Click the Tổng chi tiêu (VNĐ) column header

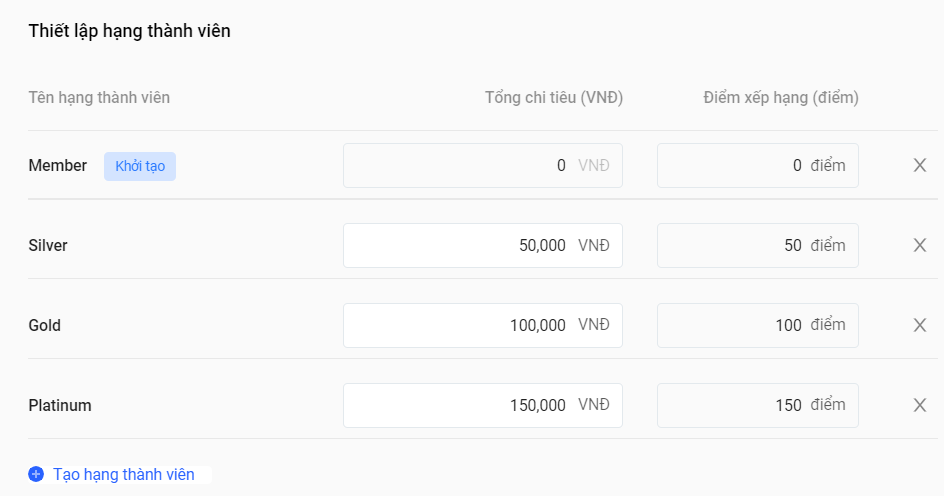point(554,98)
